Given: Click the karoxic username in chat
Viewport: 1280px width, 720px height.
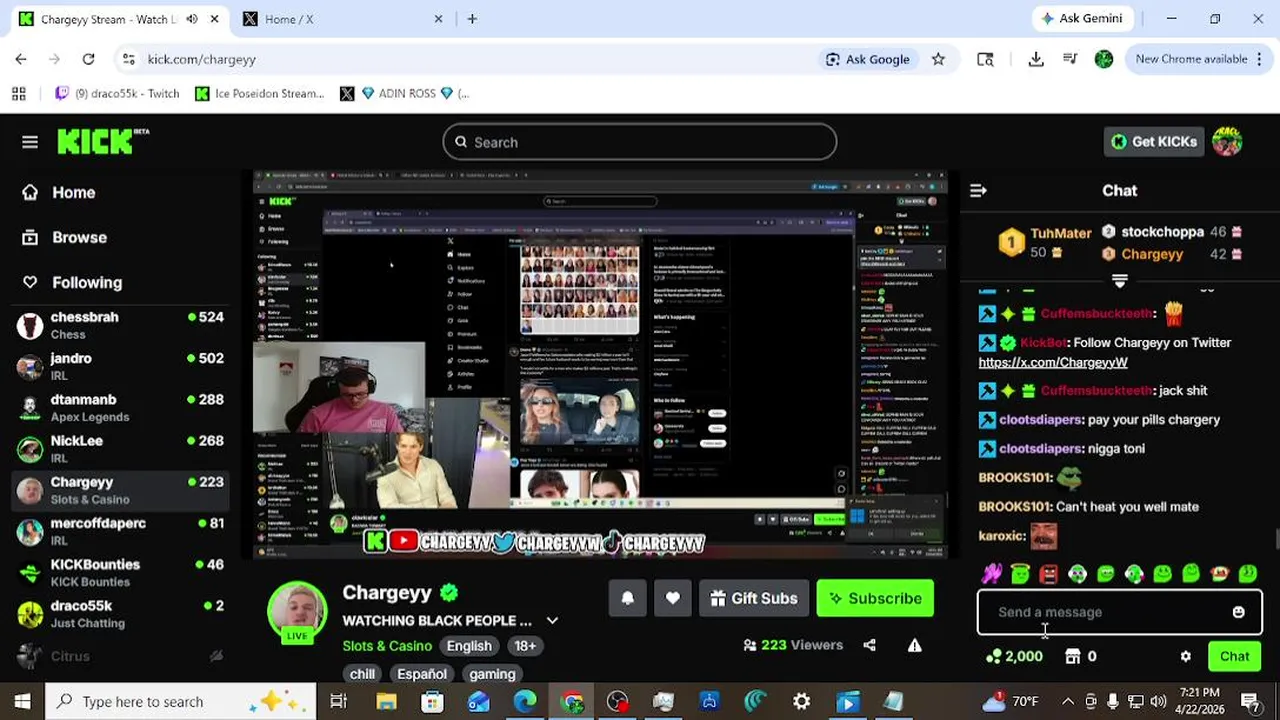Looking at the screenshot, I should pos(1002,536).
